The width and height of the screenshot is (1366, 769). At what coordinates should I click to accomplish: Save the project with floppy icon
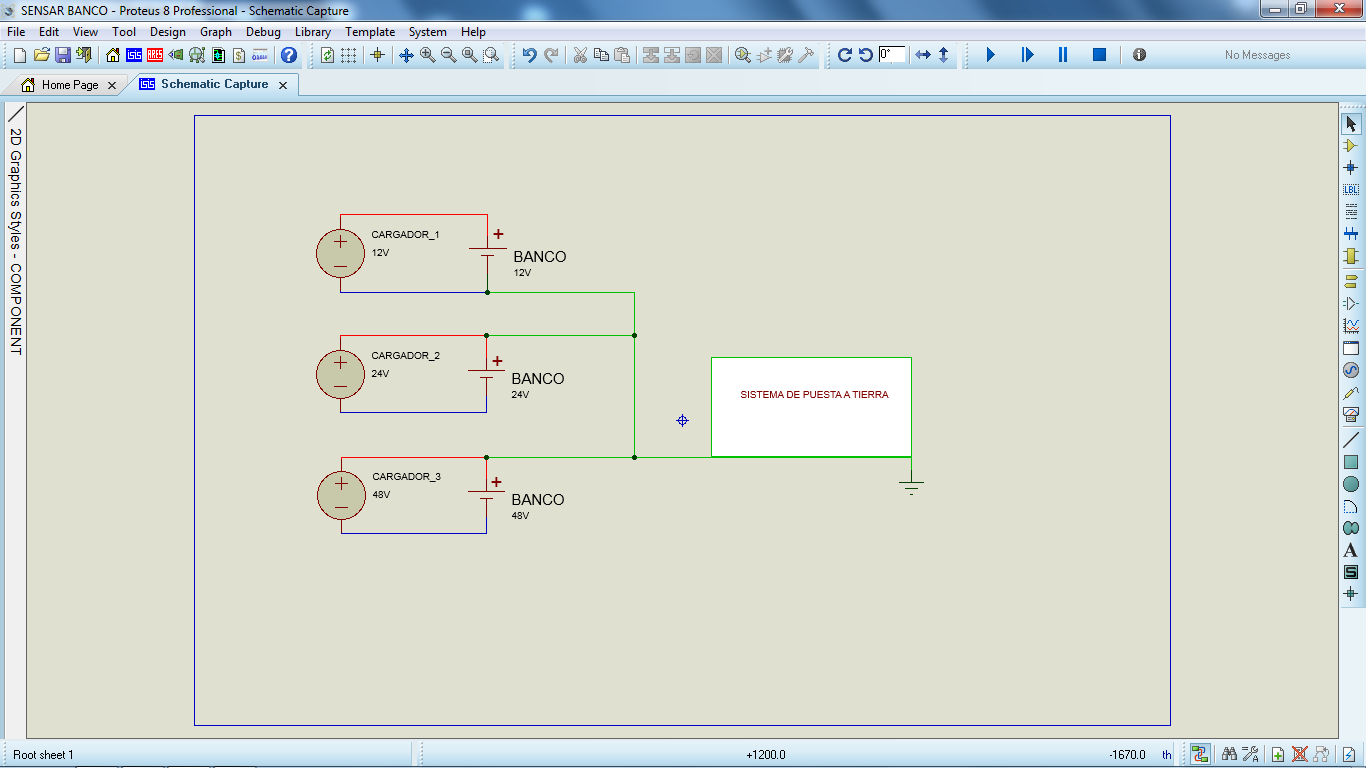tap(62, 55)
